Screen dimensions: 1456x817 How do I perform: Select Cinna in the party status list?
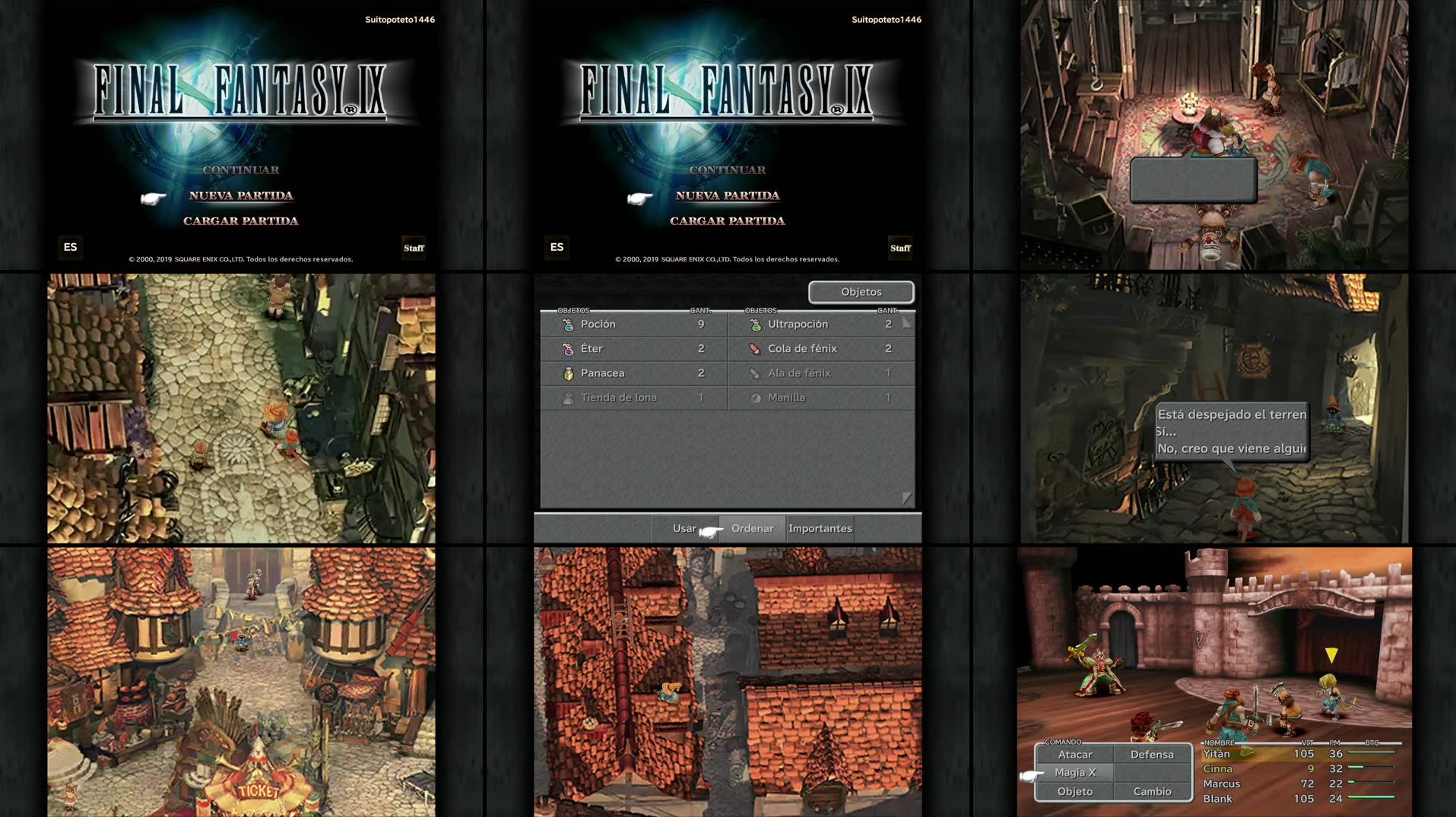[1300, 769]
